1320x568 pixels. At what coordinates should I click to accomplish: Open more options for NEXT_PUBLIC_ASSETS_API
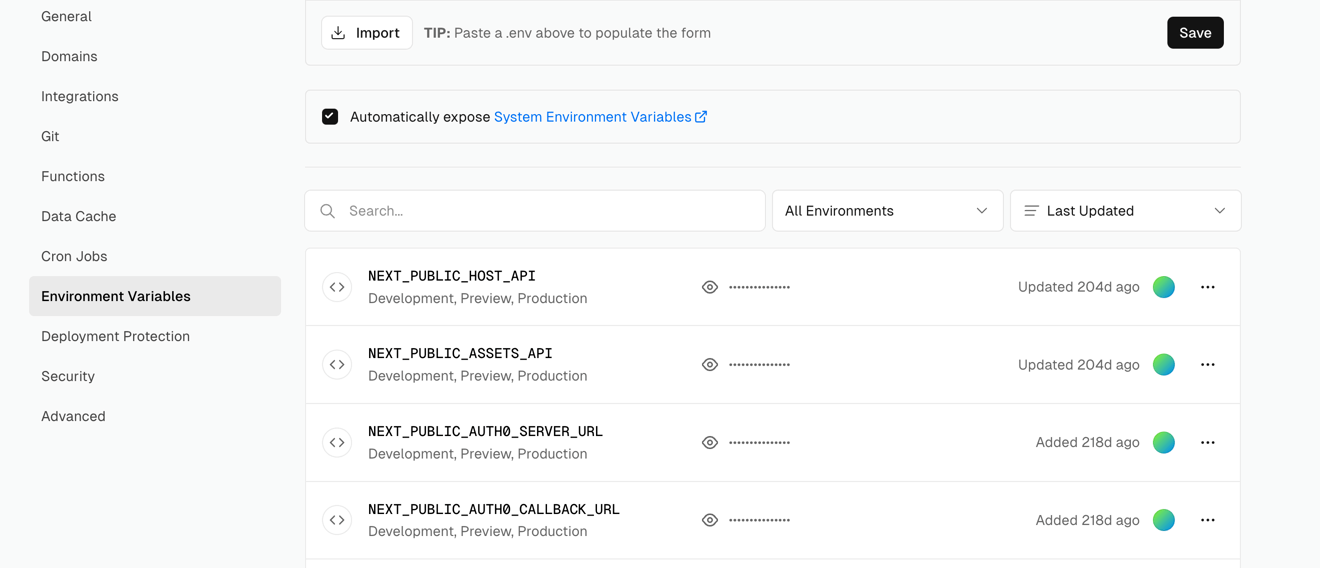click(x=1207, y=365)
